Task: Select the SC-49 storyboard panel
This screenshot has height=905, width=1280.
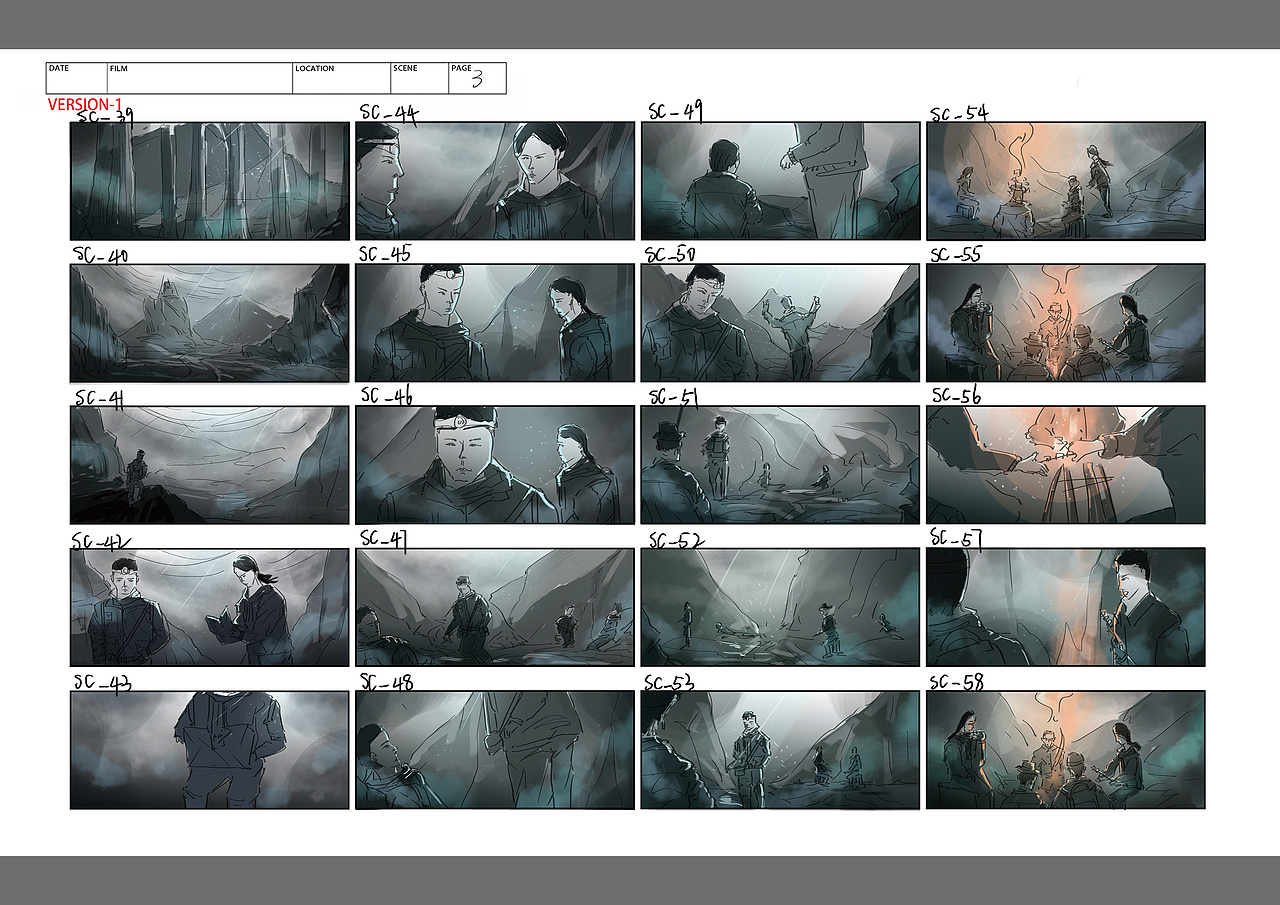Action: [x=780, y=181]
